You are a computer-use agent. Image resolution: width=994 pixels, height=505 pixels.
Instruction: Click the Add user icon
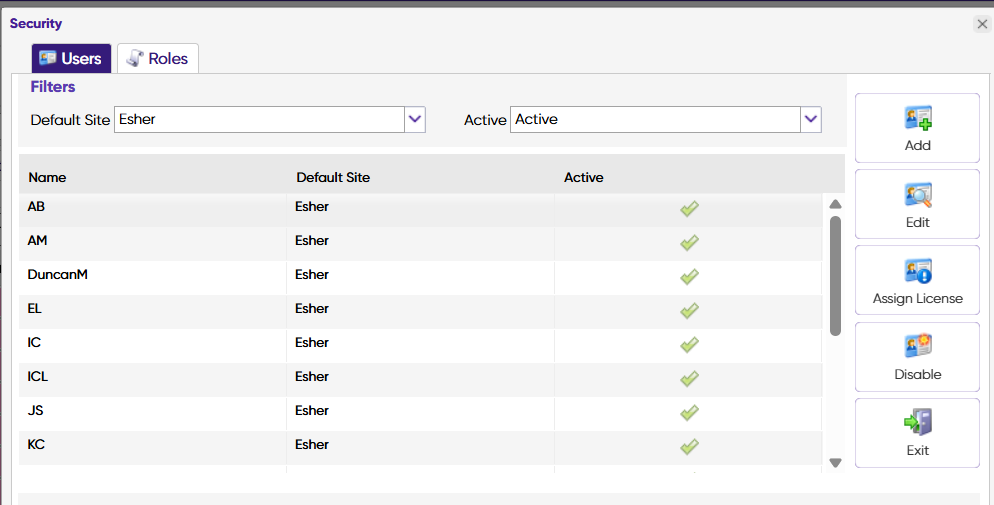[x=918, y=118]
